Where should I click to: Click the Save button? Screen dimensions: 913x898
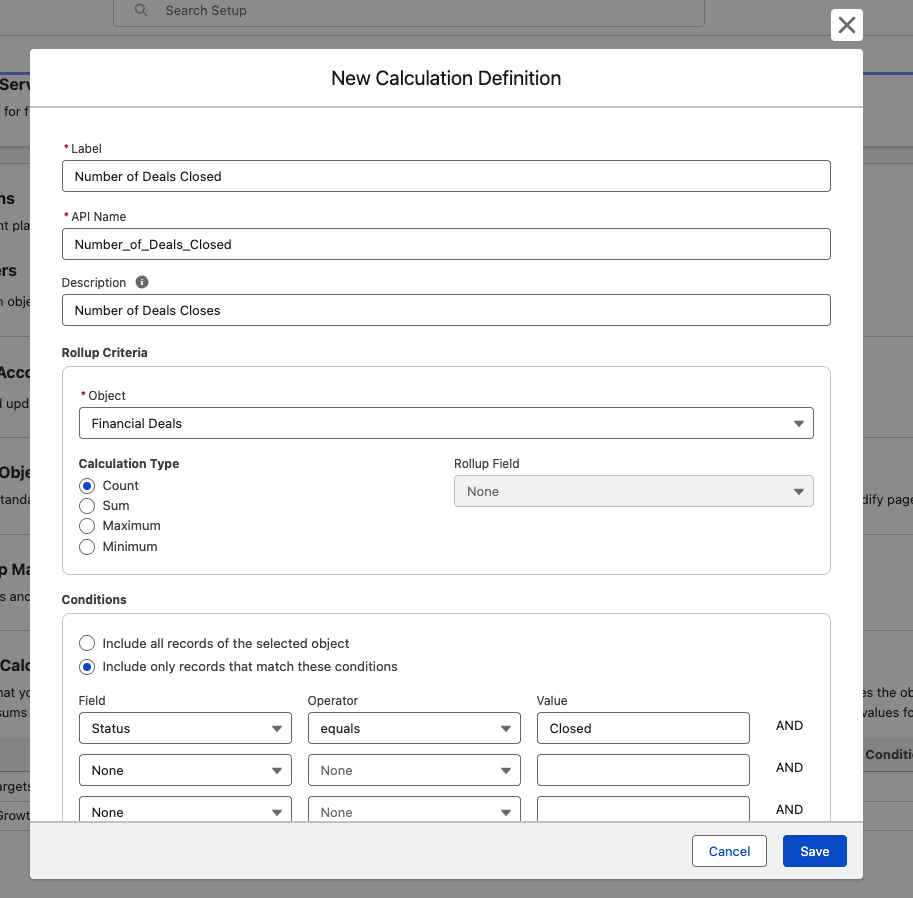click(815, 851)
